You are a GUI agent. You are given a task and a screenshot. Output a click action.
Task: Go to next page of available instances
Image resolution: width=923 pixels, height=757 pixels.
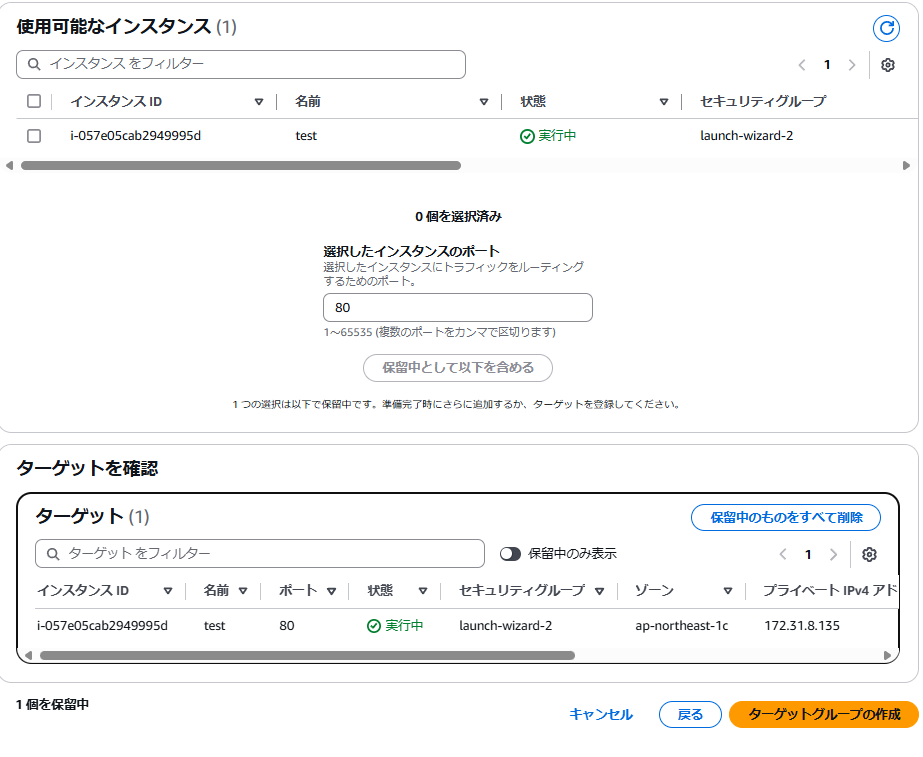(852, 65)
